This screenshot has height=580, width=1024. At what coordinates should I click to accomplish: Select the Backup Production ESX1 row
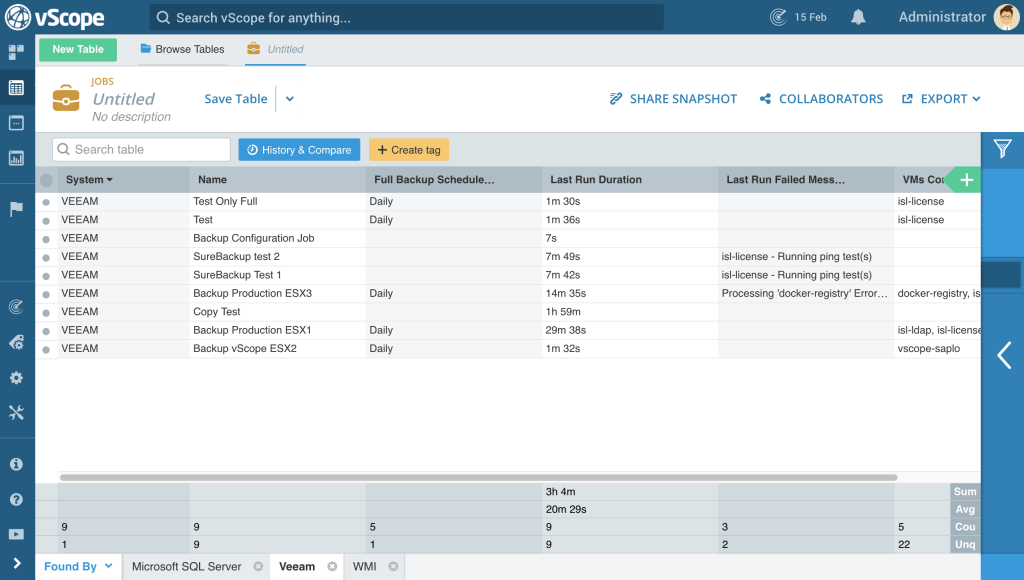pos(46,331)
